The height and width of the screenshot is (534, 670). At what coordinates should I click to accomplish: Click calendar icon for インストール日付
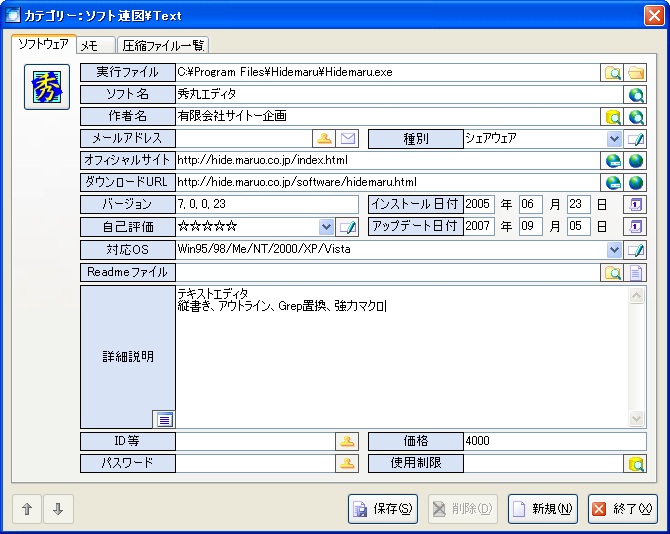pos(635,205)
